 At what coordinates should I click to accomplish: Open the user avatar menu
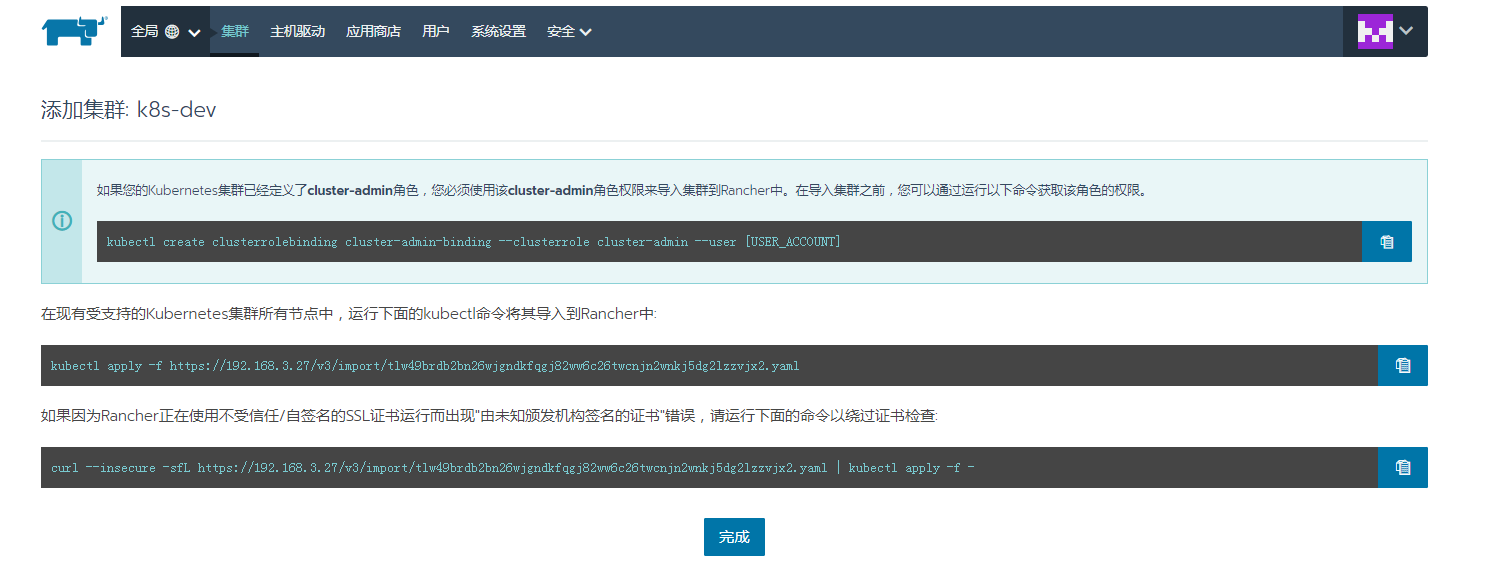1385,31
